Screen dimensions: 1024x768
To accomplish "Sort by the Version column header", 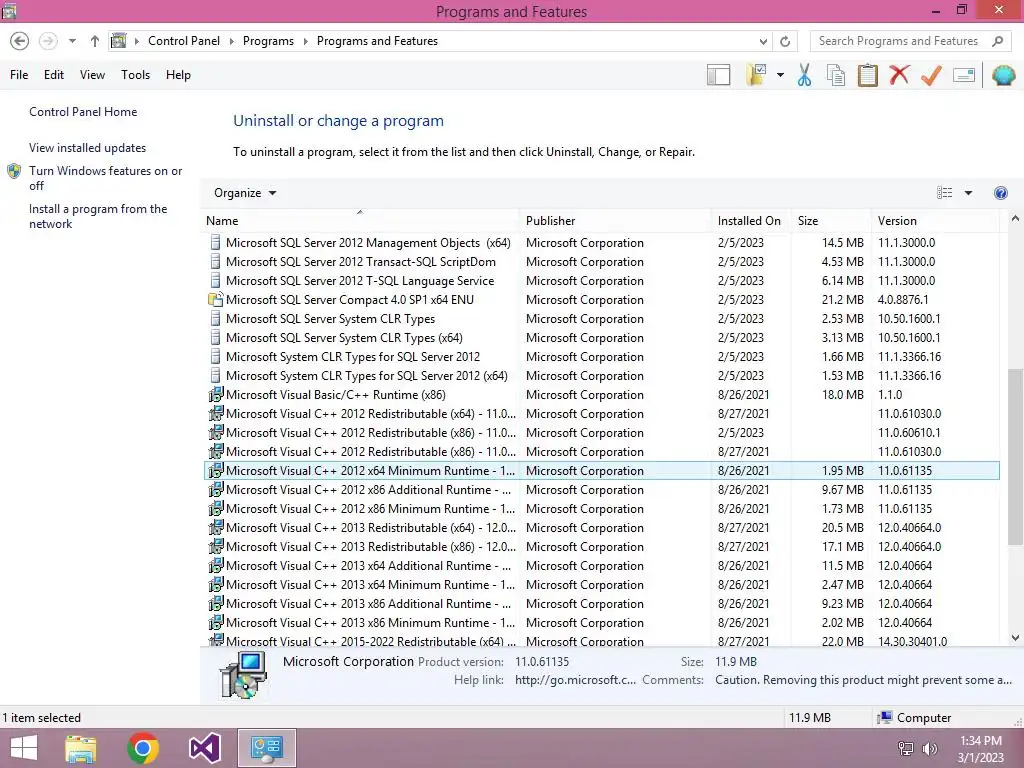I will (x=935, y=221).
